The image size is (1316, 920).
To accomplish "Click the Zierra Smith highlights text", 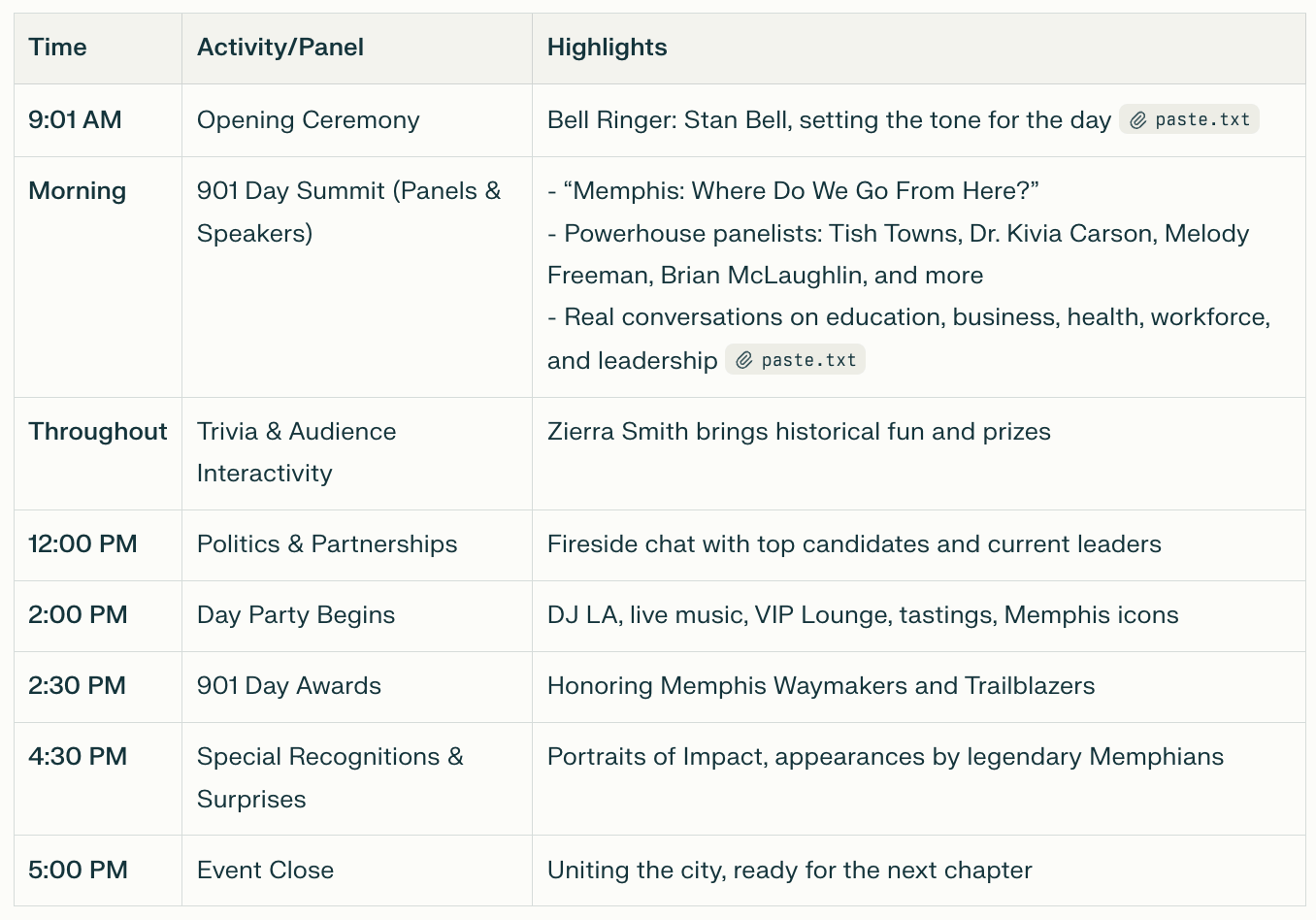I will pos(799,432).
